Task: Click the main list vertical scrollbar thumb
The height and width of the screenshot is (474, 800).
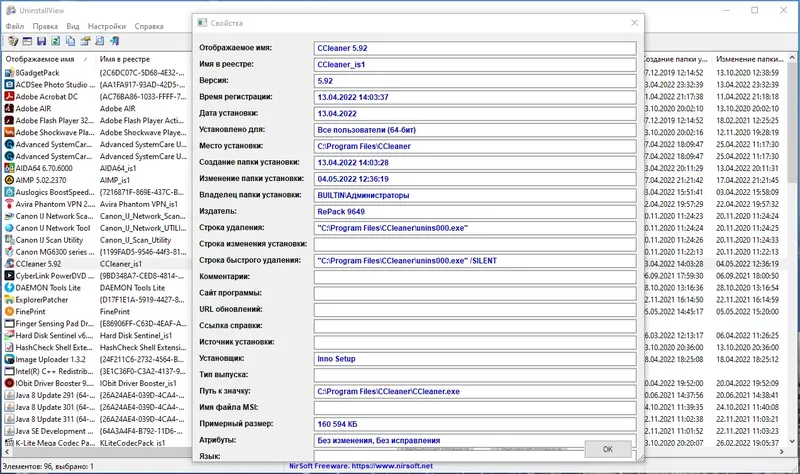Action: click(792, 122)
